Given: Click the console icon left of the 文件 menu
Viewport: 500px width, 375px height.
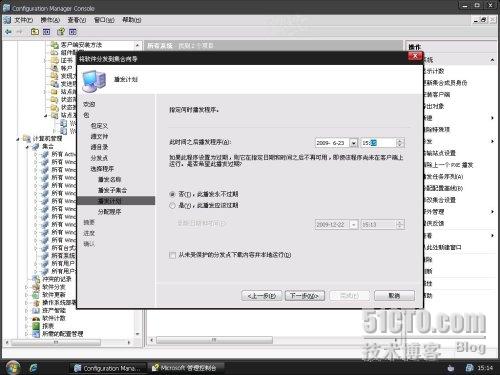Looking at the screenshot, I should coord(7,20).
